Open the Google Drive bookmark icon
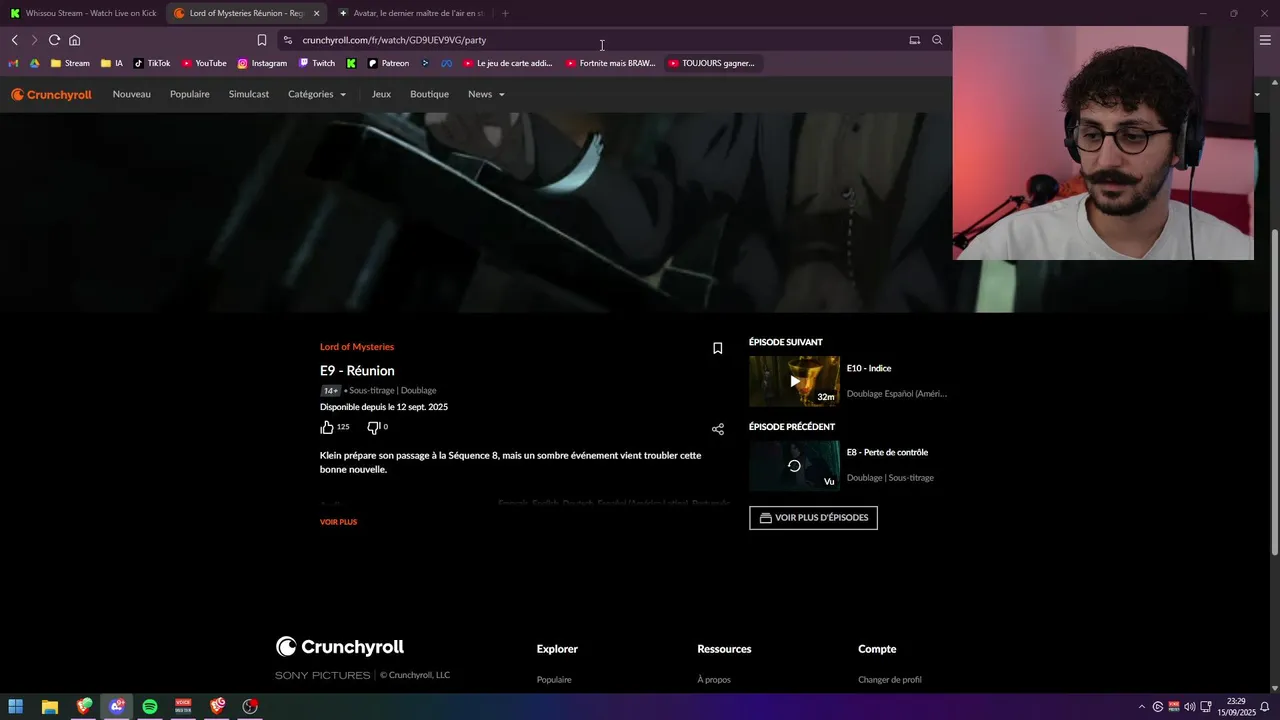Screen dimensions: 1280x720 34,63
